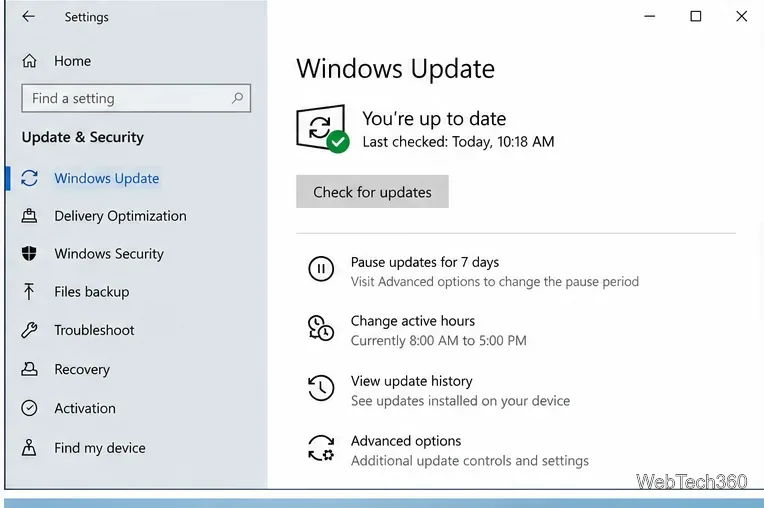The image size is (764, 508).
Task: Open Find my device settings
Action: pyautogui.click(x=100, y=447)
